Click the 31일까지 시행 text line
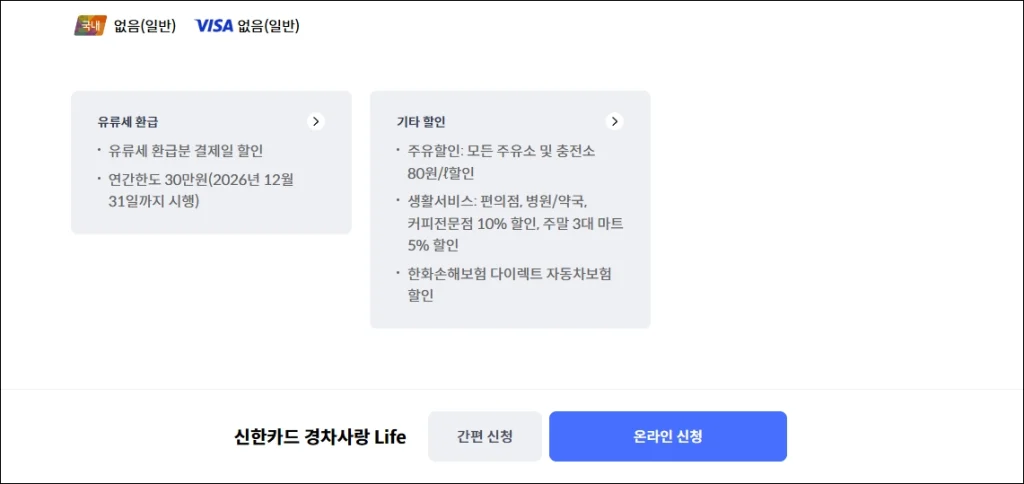 [154, 201]
